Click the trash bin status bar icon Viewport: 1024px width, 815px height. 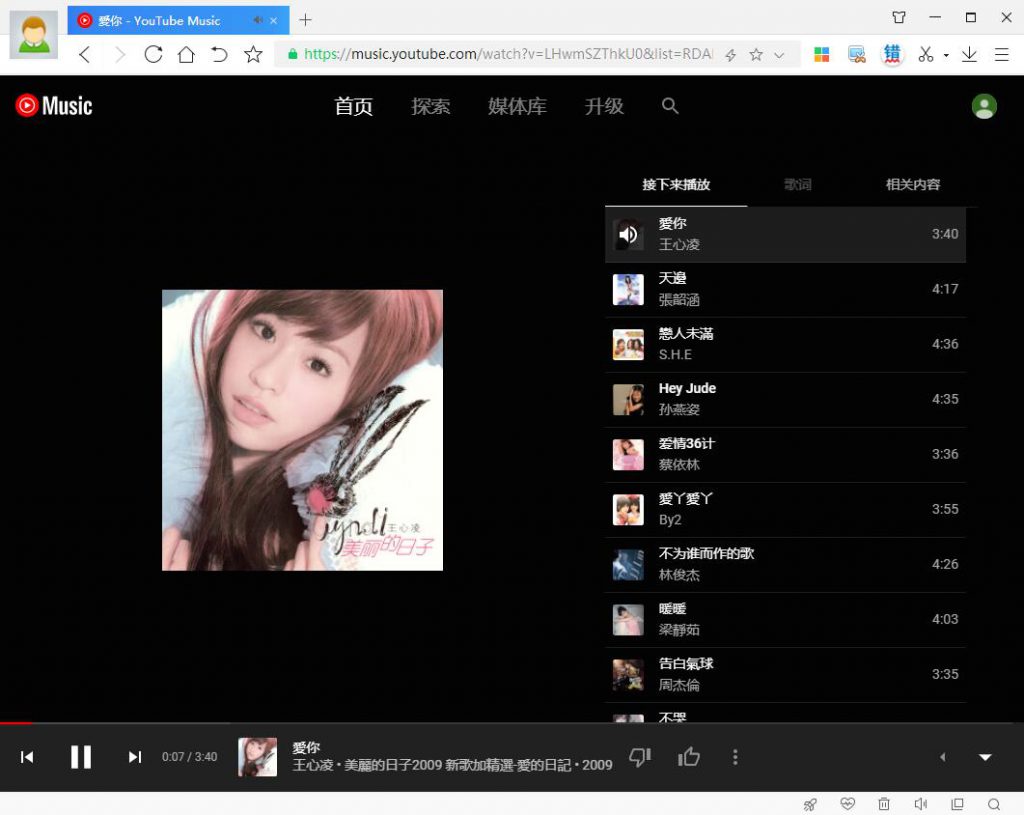click(x=884, y=804)
